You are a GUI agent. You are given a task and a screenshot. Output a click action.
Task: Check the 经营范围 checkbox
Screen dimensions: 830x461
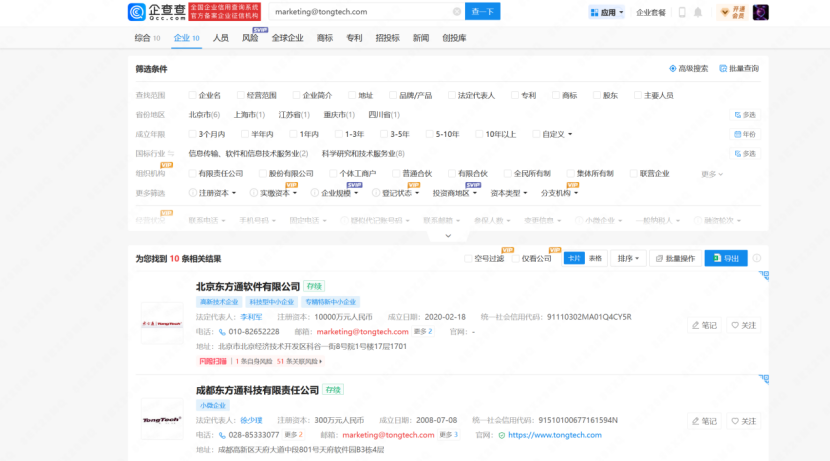[240, 95]
